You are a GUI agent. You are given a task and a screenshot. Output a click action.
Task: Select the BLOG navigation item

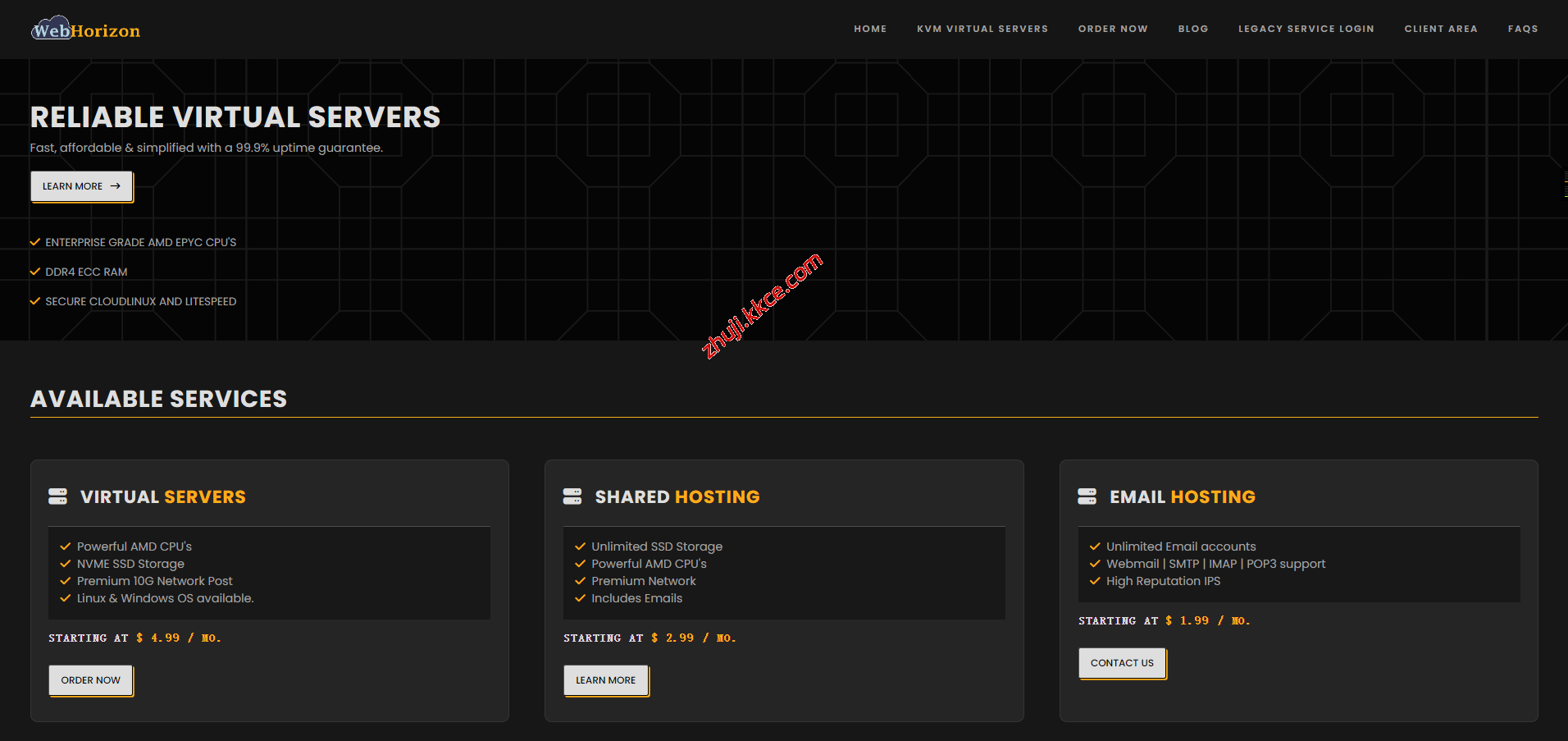(x=1193, y=29)
